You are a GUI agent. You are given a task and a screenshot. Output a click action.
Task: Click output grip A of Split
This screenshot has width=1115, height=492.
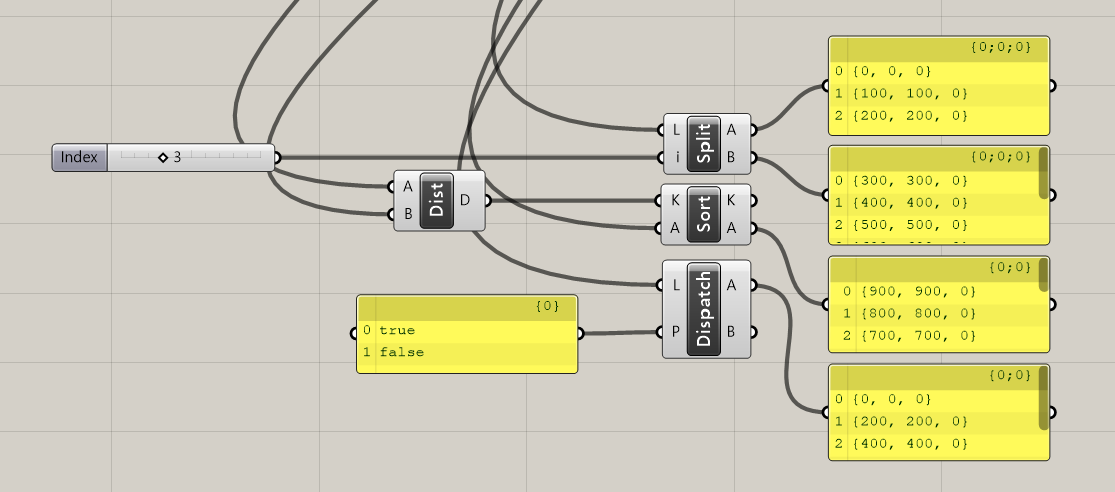click(752, 129)
